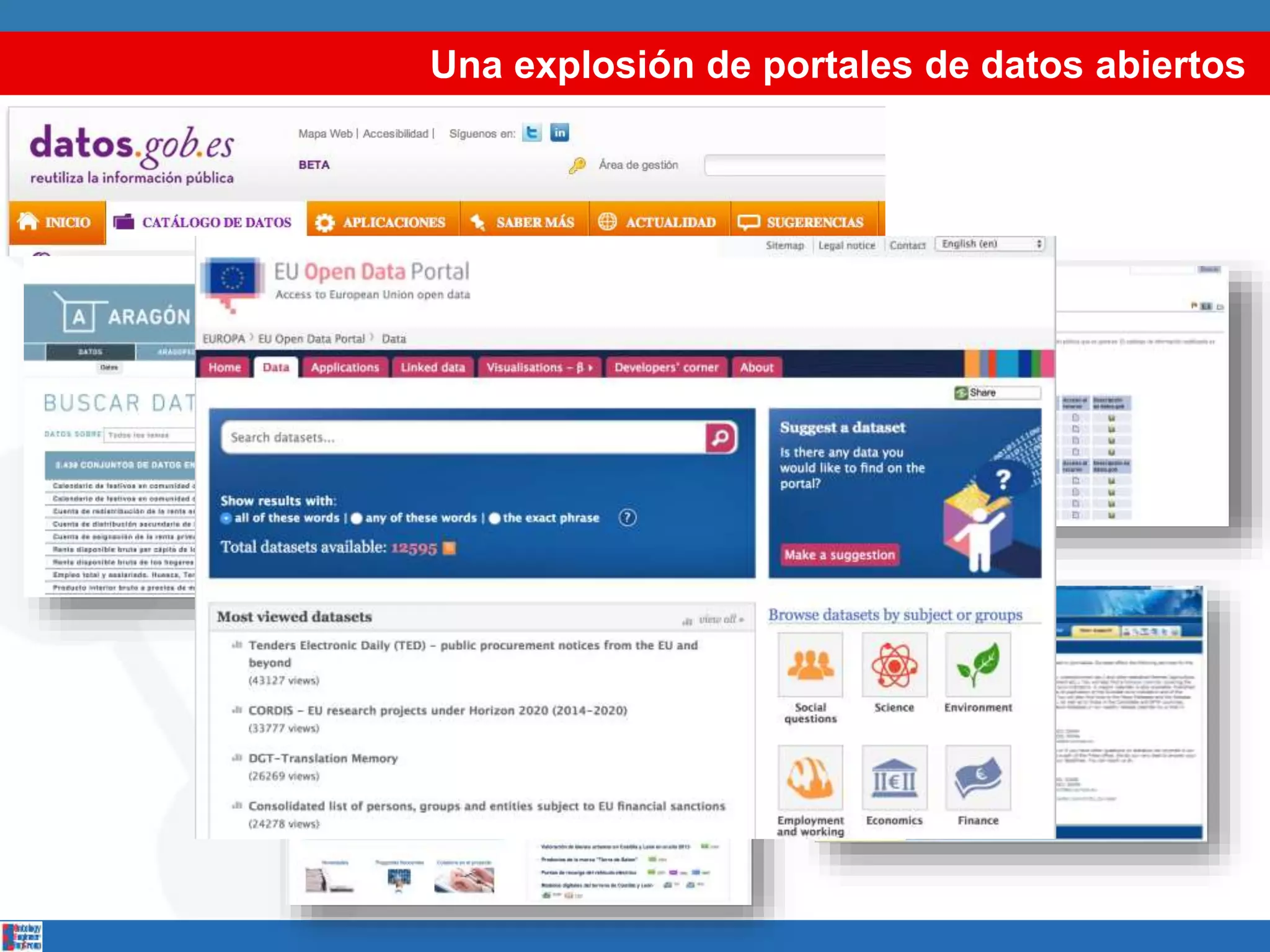Screen dimensions: 1270x952
Task: Select the Science atom icon
Action: coord(894,665)
